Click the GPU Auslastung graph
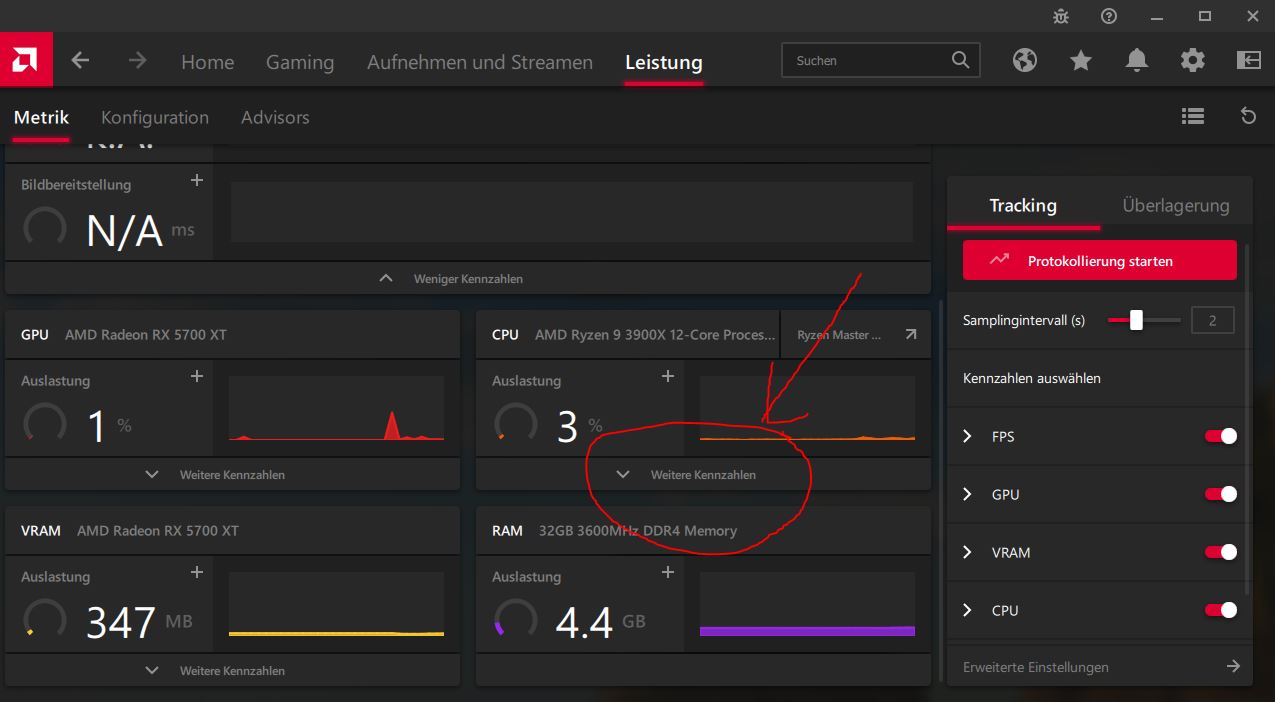 tap(336, 408)
